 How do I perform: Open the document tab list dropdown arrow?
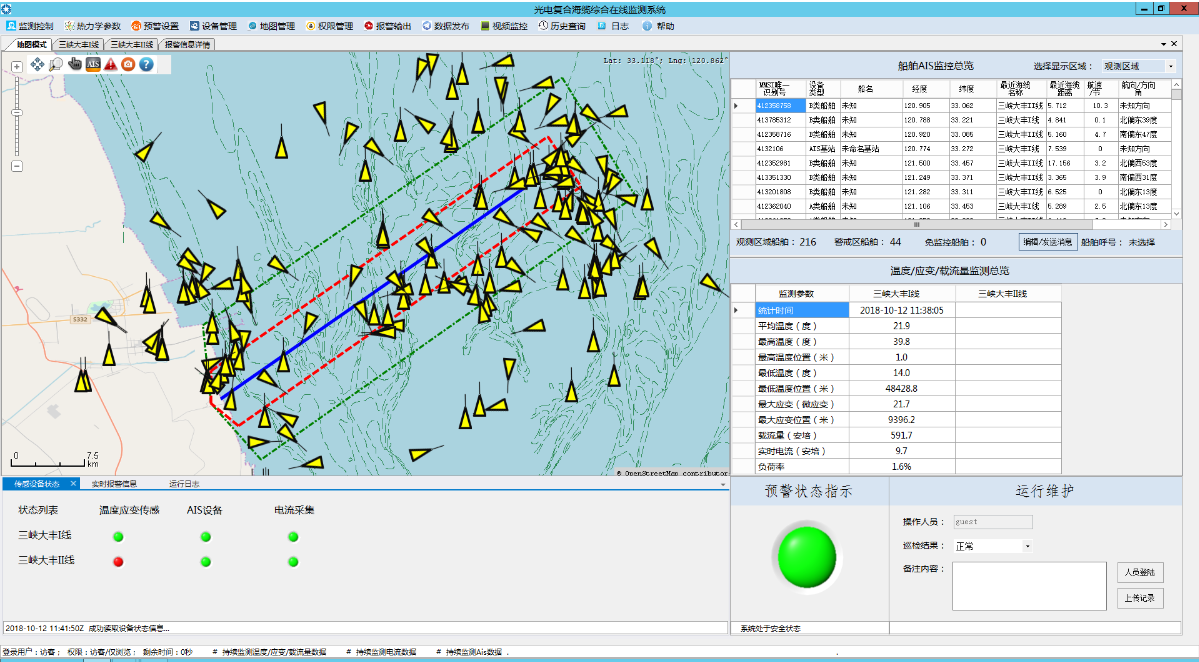tap(1164, 44)
